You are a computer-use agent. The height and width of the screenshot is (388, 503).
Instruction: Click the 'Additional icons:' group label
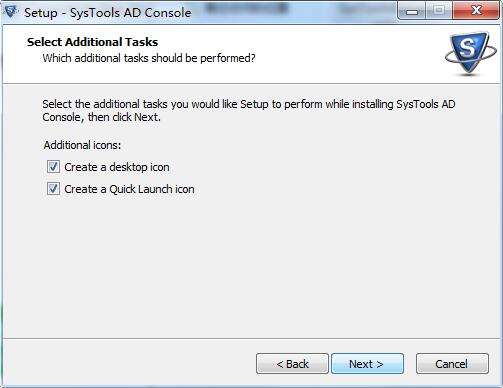click(82, 145)
